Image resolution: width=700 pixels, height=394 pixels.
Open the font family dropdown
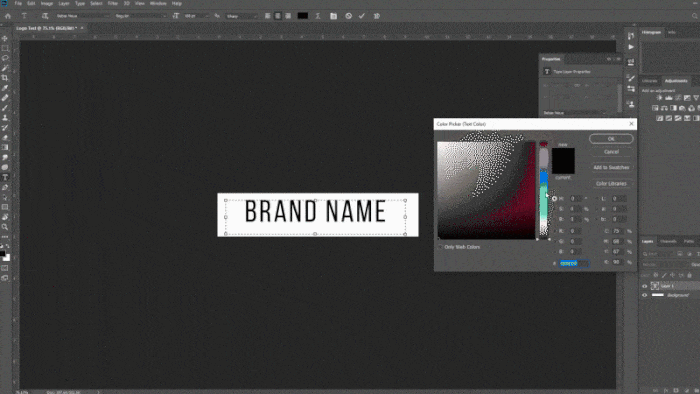83,16
